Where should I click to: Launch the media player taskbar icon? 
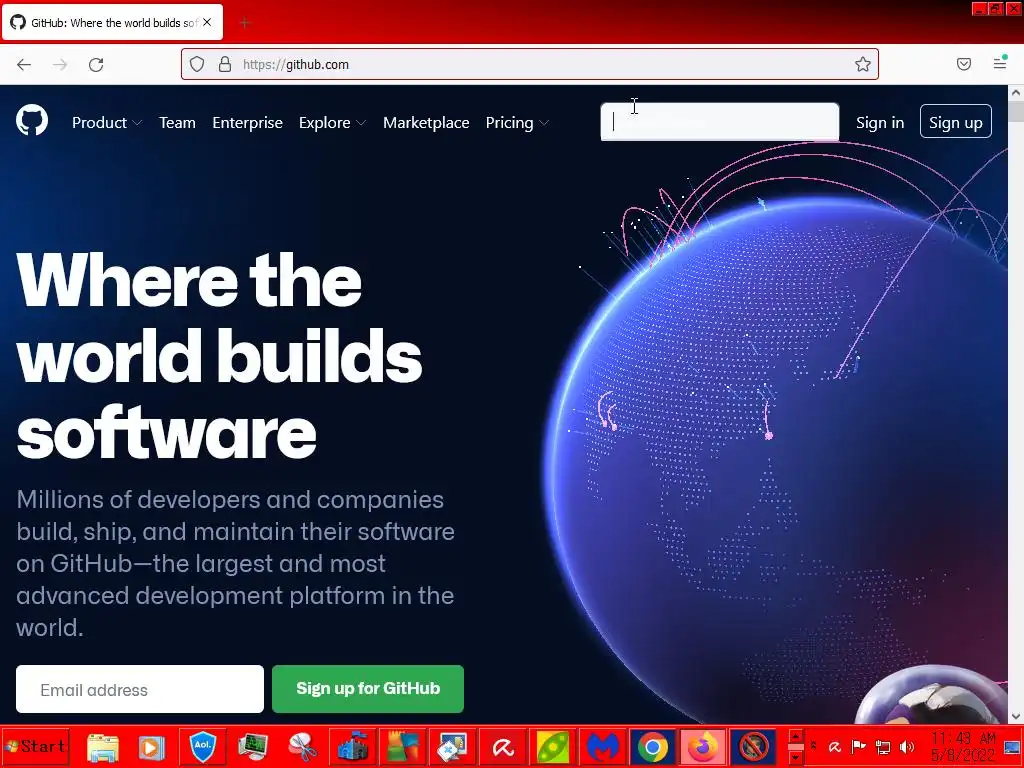tap(151, 747)
